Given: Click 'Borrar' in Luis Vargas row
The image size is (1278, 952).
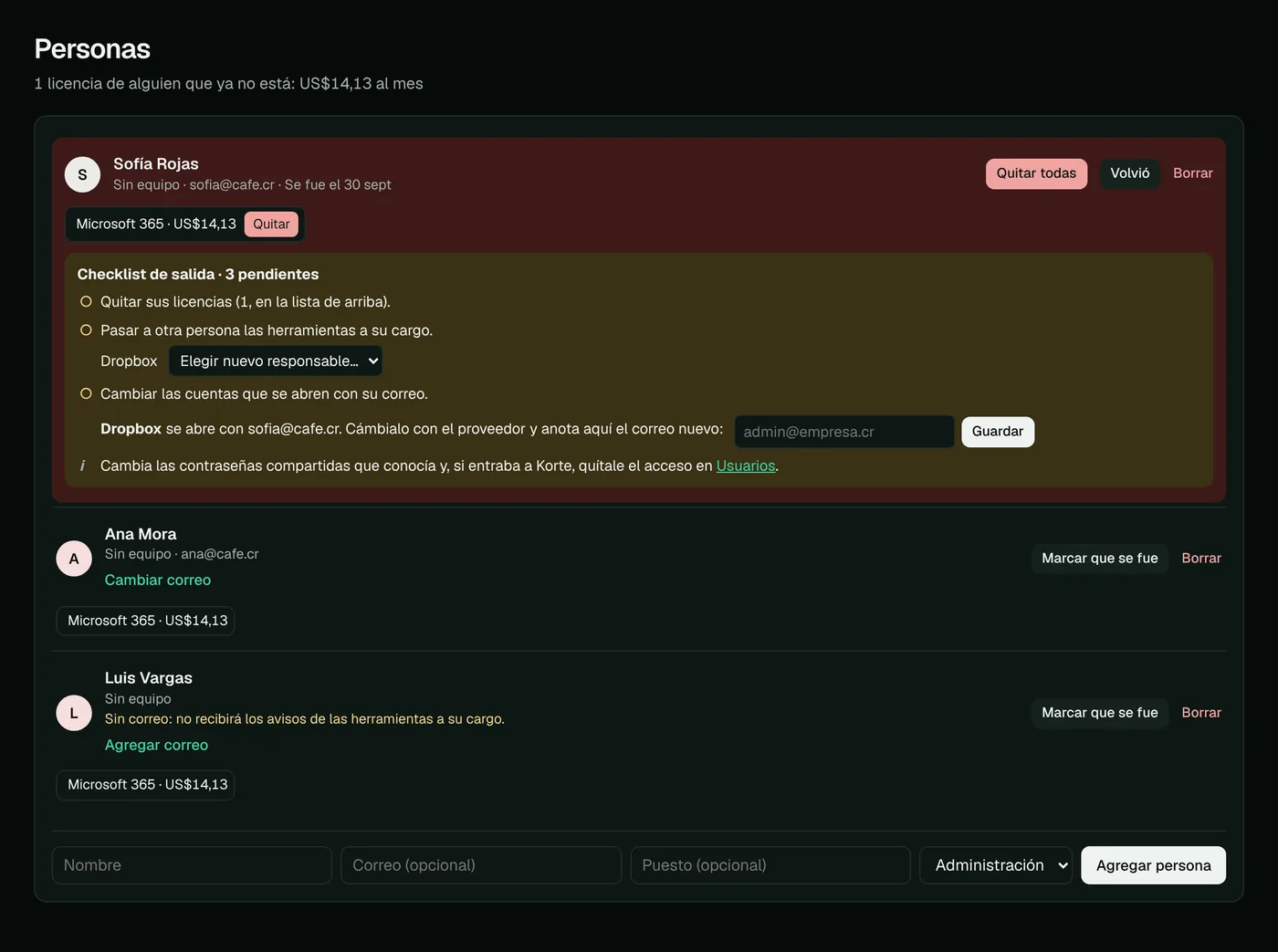Looking at the screenshot, I should (1200, 713).
